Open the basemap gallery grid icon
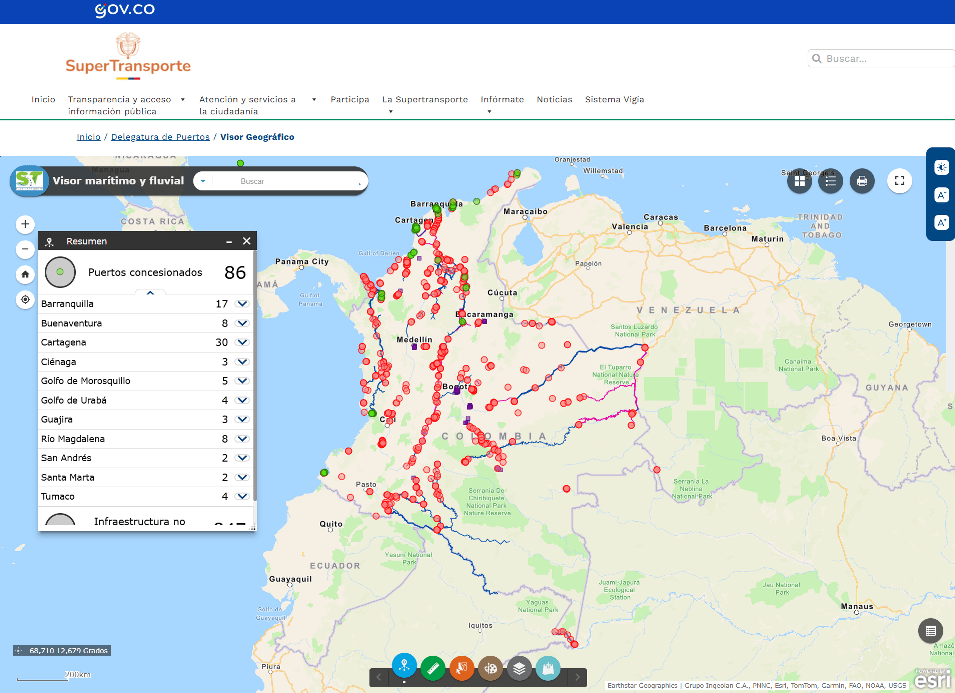The width and height of the screenshot is (955, 693). tap(799, 181)
